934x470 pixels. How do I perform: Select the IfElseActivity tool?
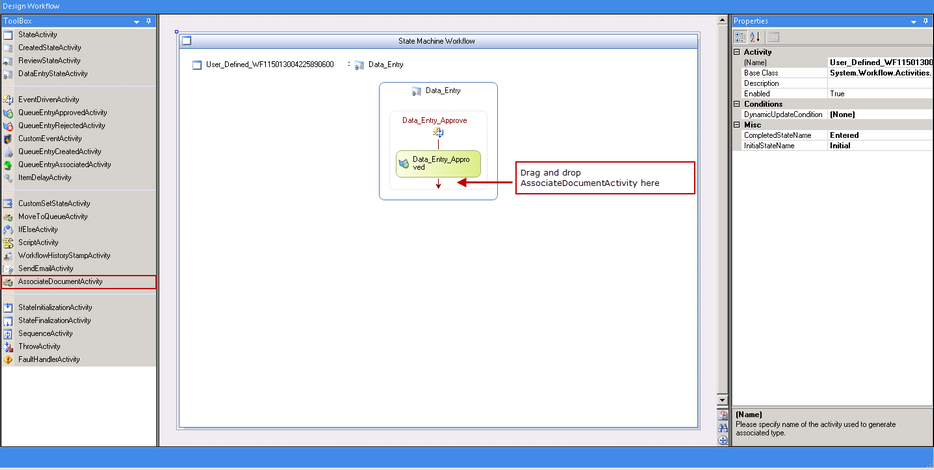(38, 230)
